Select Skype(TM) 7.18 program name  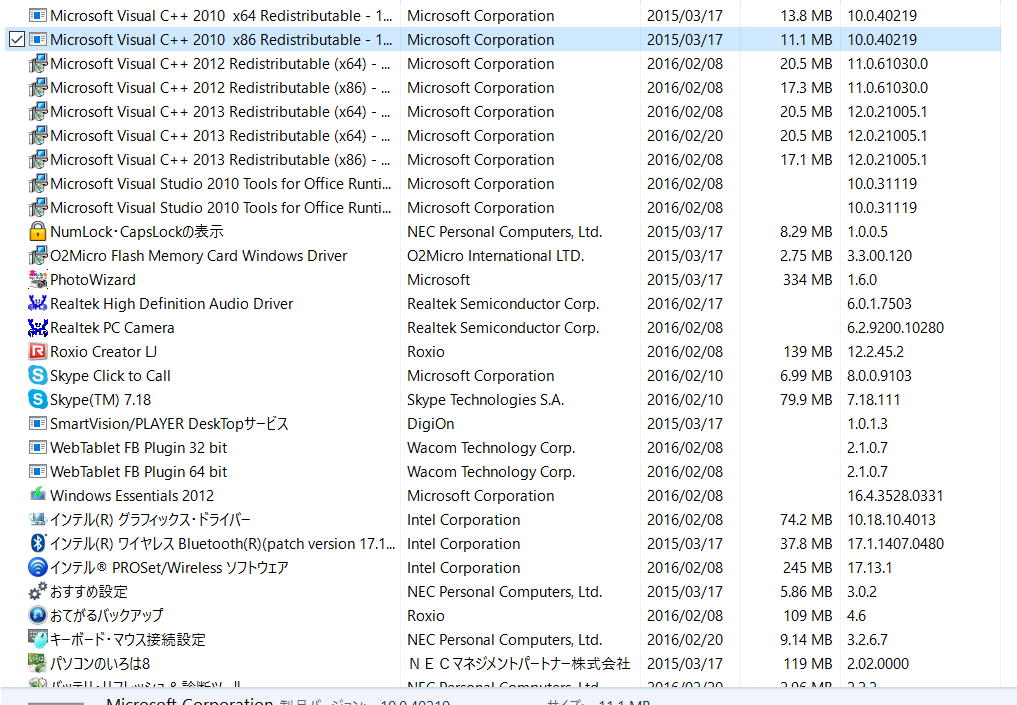pos(101,400)
